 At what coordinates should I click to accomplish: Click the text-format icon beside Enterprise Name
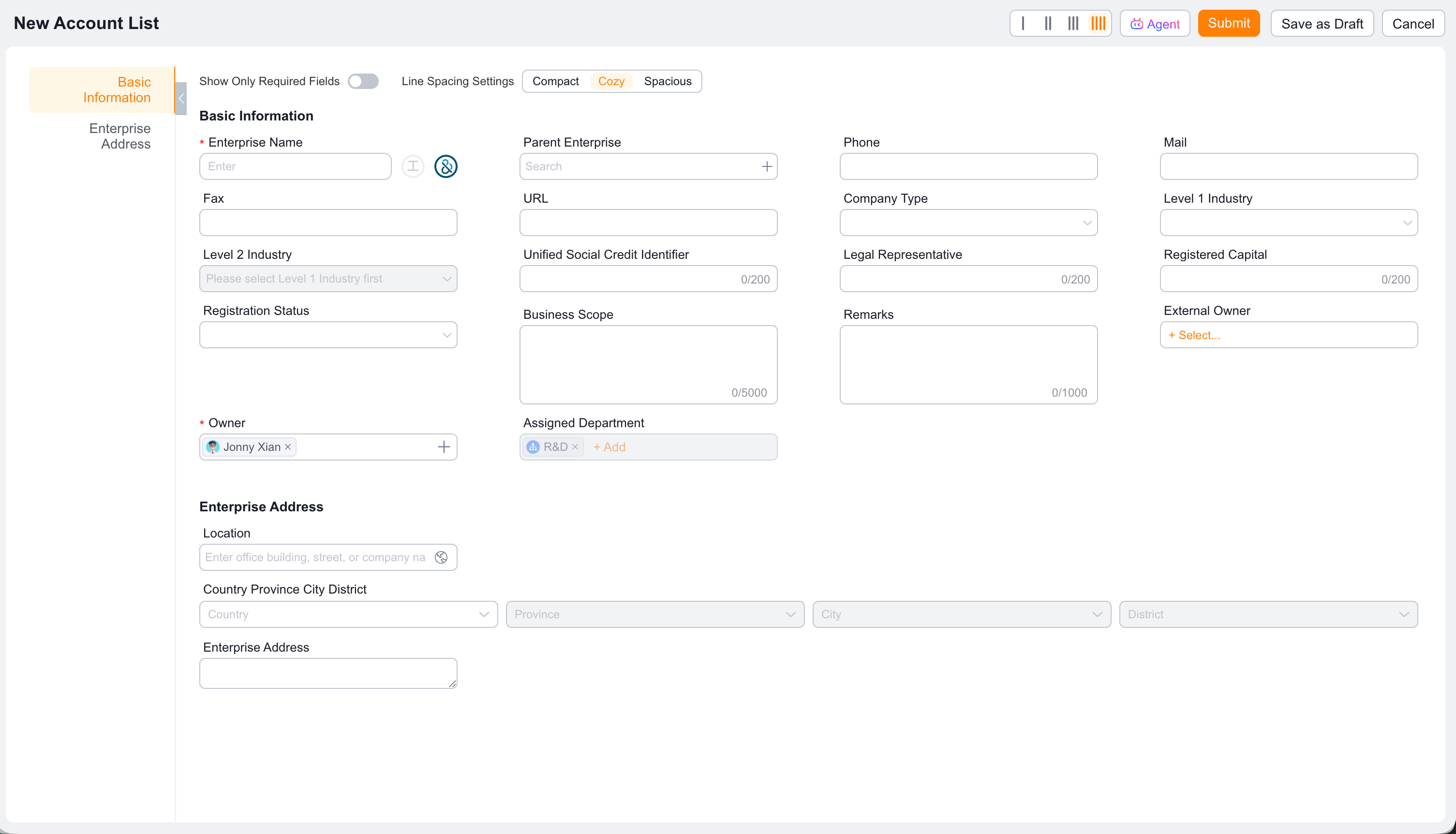click(x=413, y=166)
